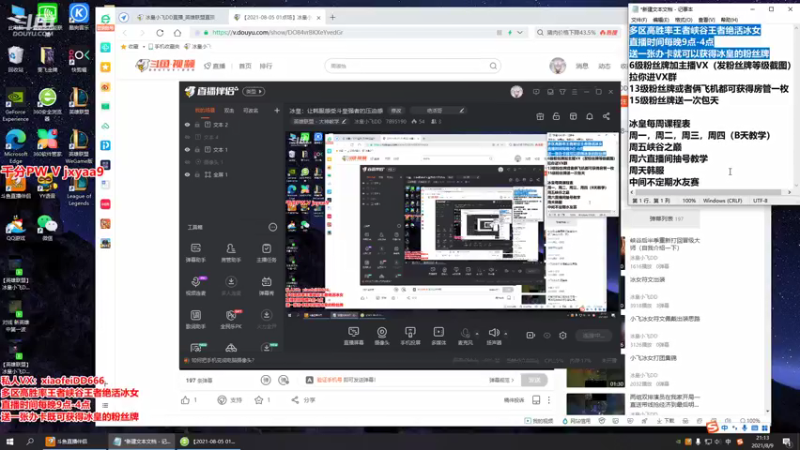Click the share icon in streaming app header
Screen dimensions: 800x450
(x=606, y=116)
